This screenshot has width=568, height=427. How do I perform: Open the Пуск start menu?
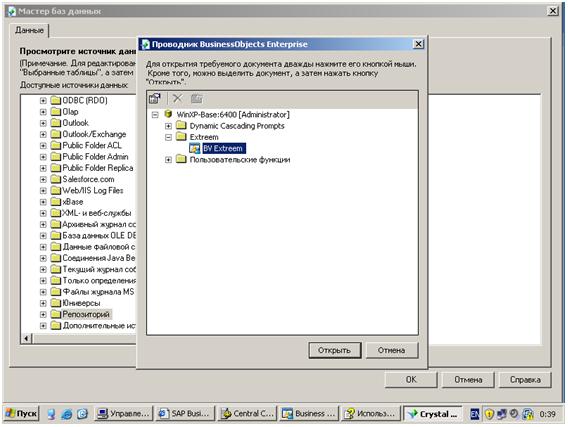pos(21,414)
